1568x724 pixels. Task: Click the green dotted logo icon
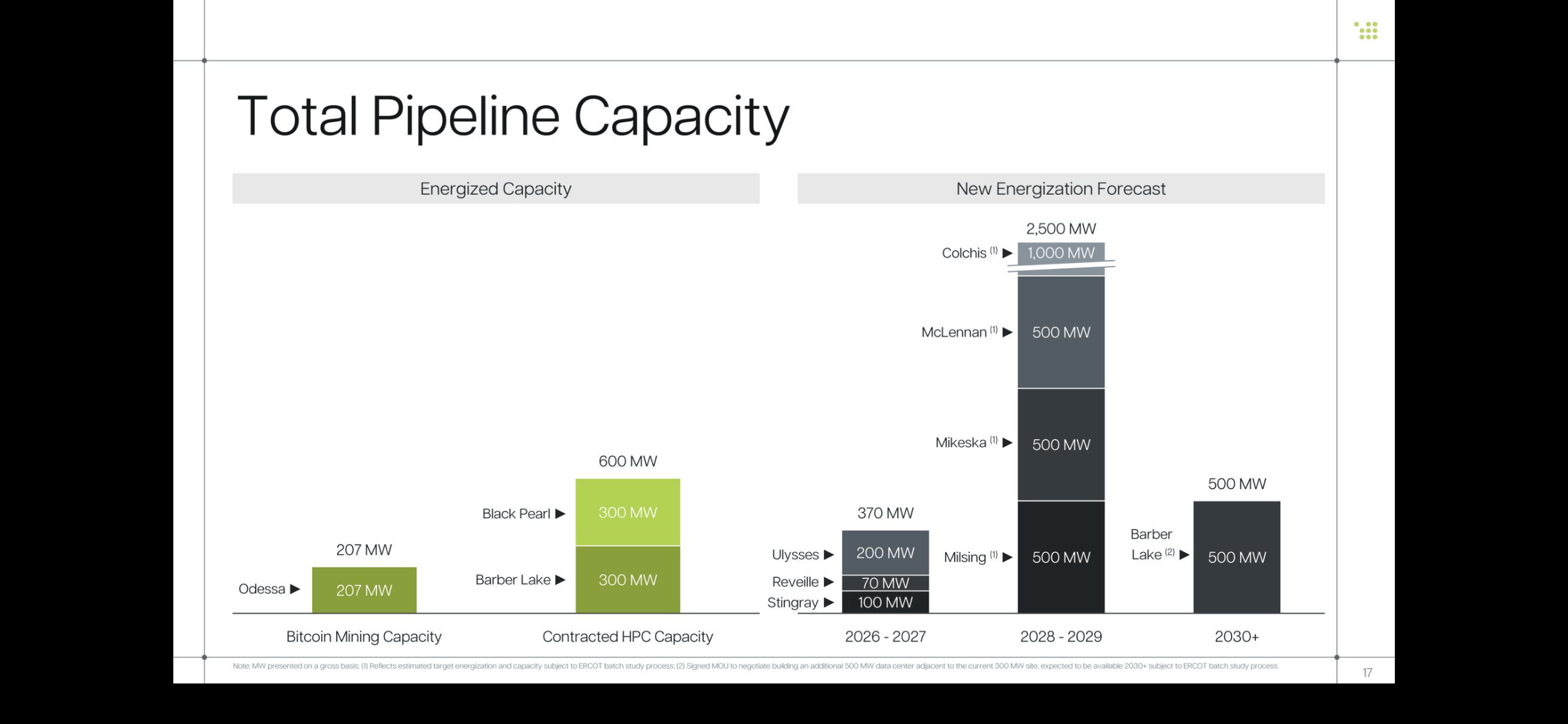[1367, 30]
